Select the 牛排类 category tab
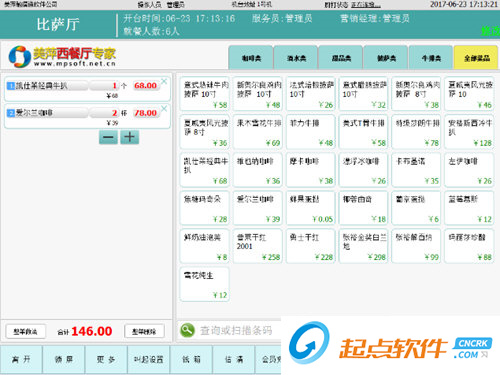This screenshot has width=500, height=375. click(431, 58)
